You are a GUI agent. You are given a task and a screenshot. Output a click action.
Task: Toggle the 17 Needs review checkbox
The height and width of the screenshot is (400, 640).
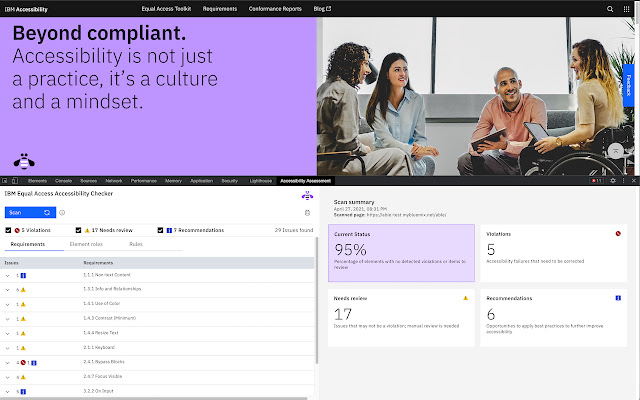(79, 230)
